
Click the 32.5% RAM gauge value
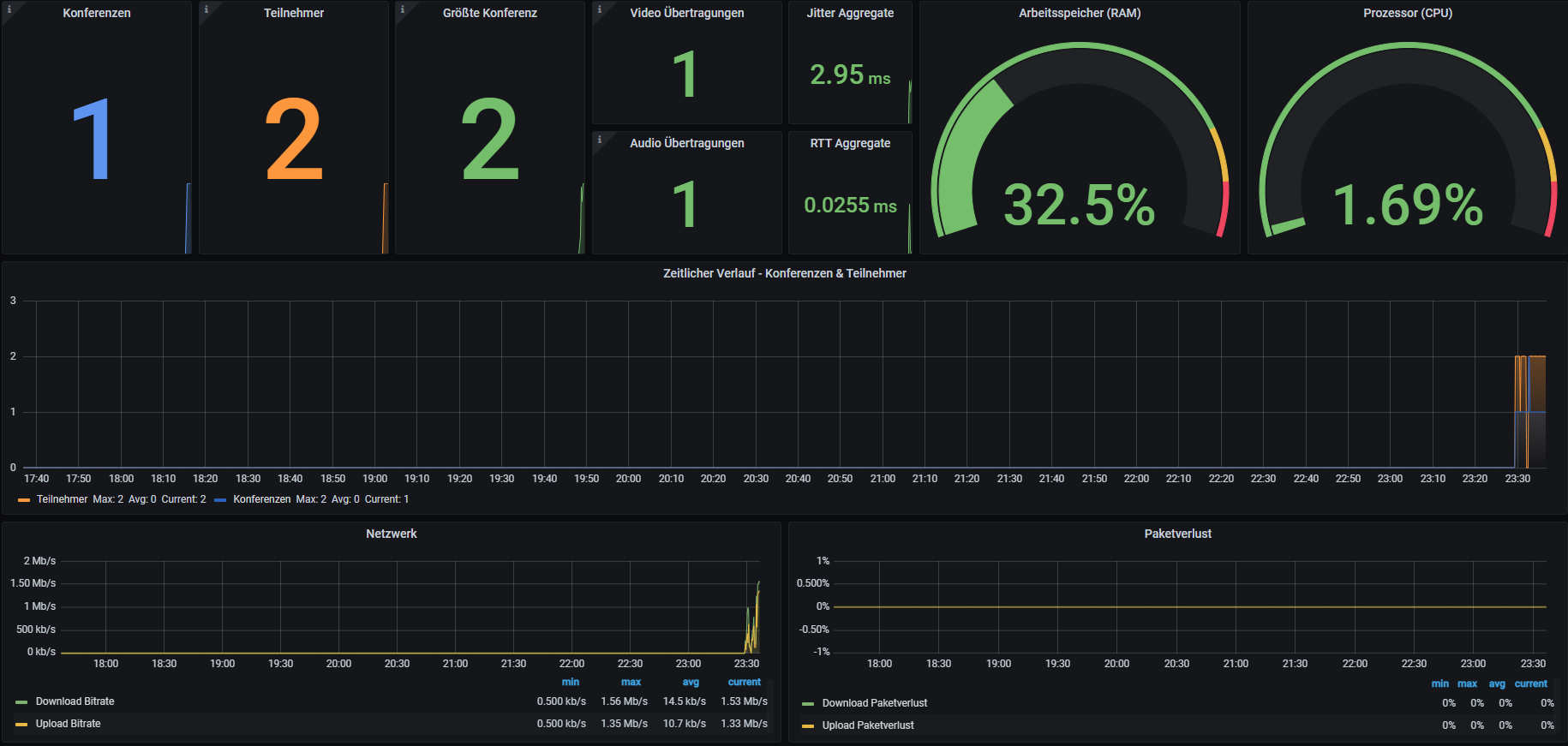tap(1080, 206)
